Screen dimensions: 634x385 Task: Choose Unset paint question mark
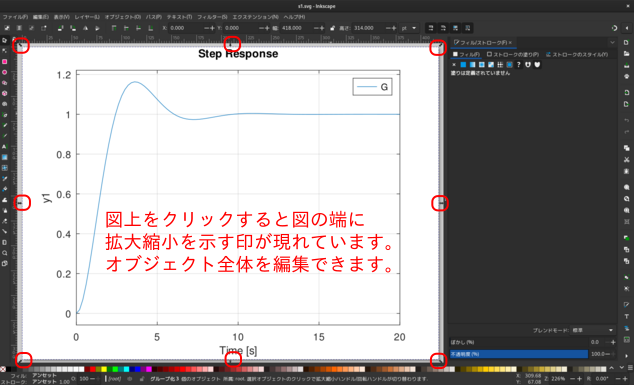519,65
